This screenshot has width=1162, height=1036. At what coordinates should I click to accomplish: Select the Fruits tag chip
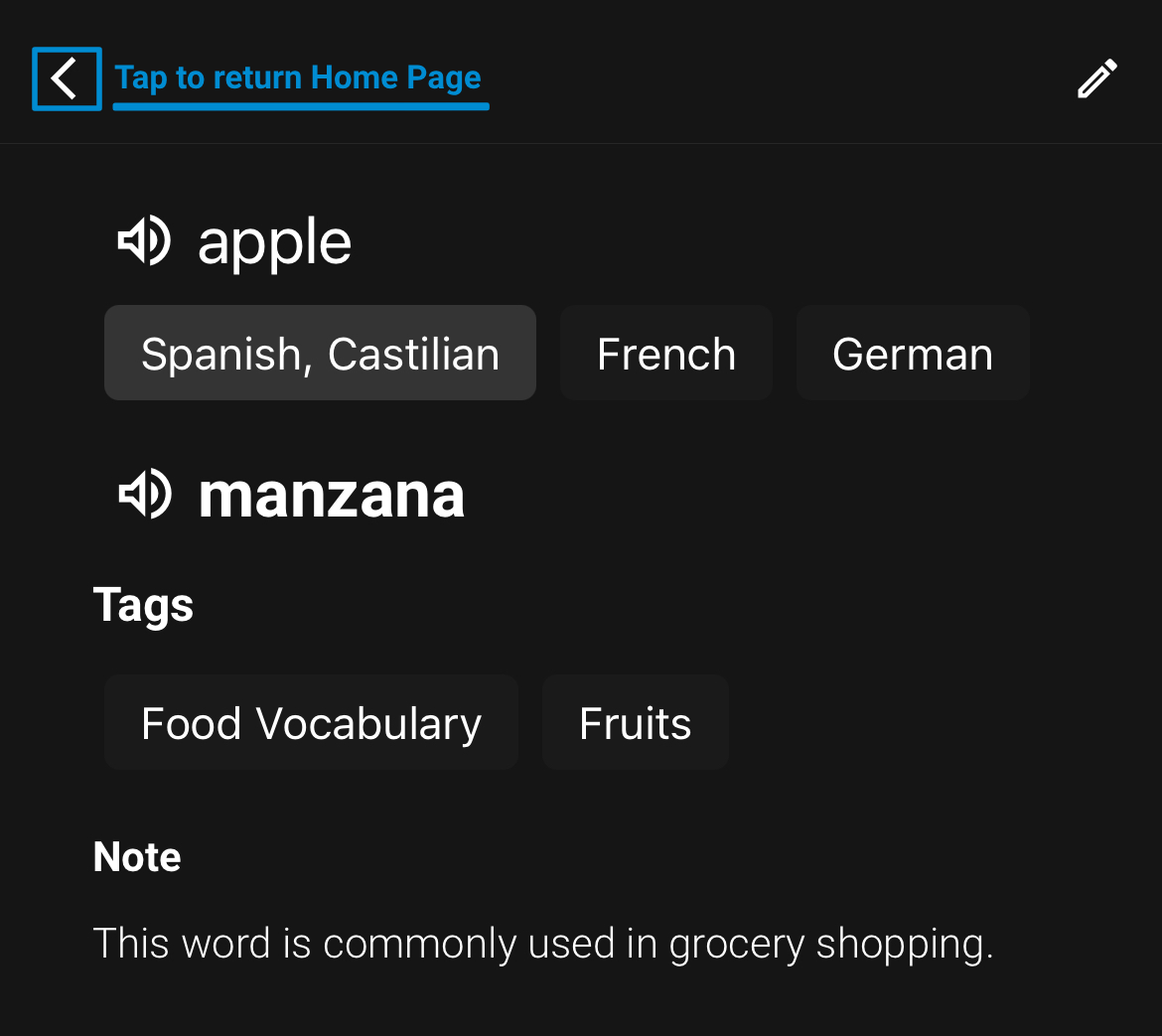(635, 723)
